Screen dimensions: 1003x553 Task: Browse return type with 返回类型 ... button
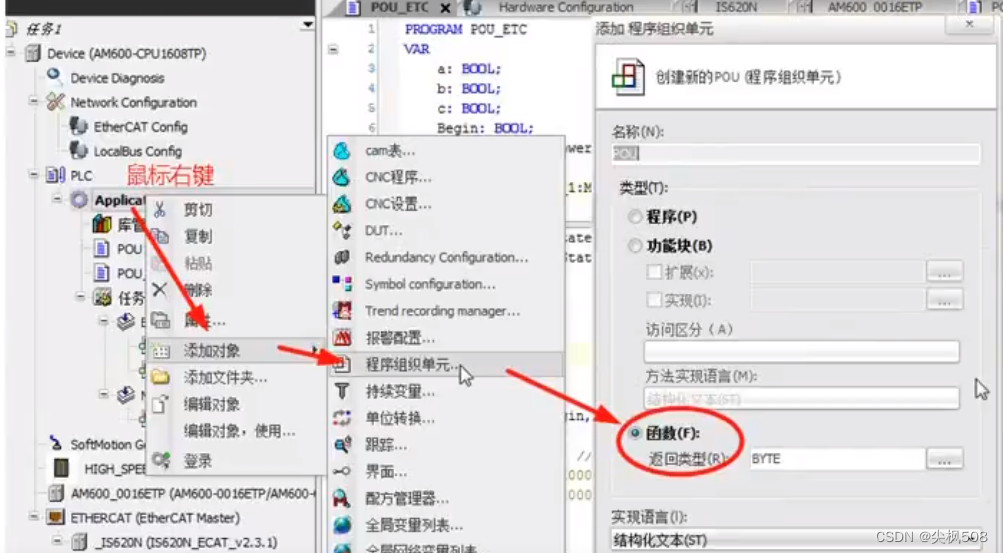[x=944, y=458]
